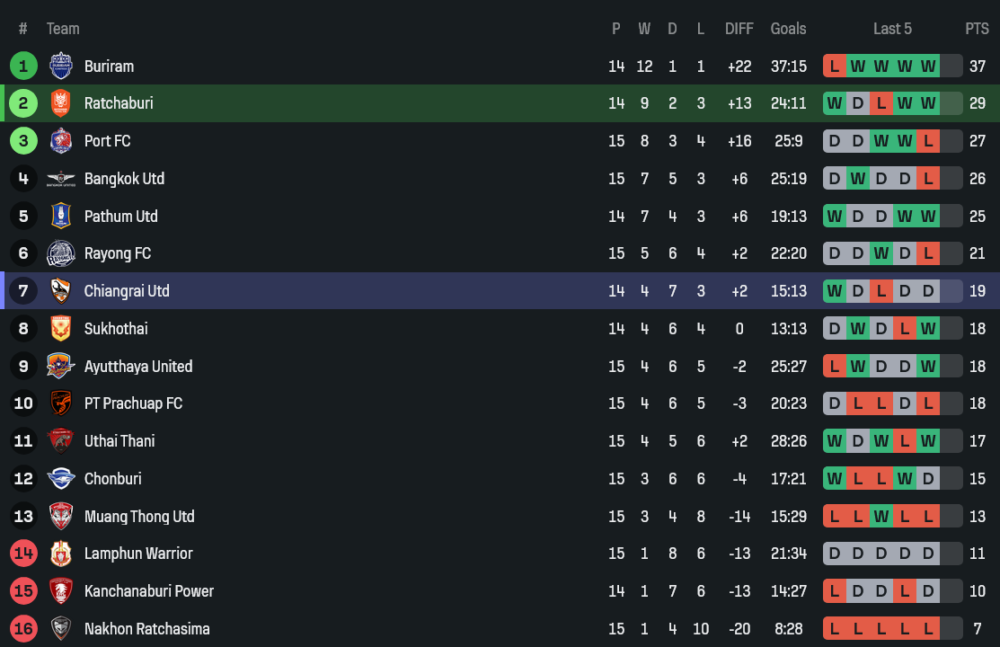Click the Ratchaburi team logo
Screen dimensions: 1000x647
[61, 103]
